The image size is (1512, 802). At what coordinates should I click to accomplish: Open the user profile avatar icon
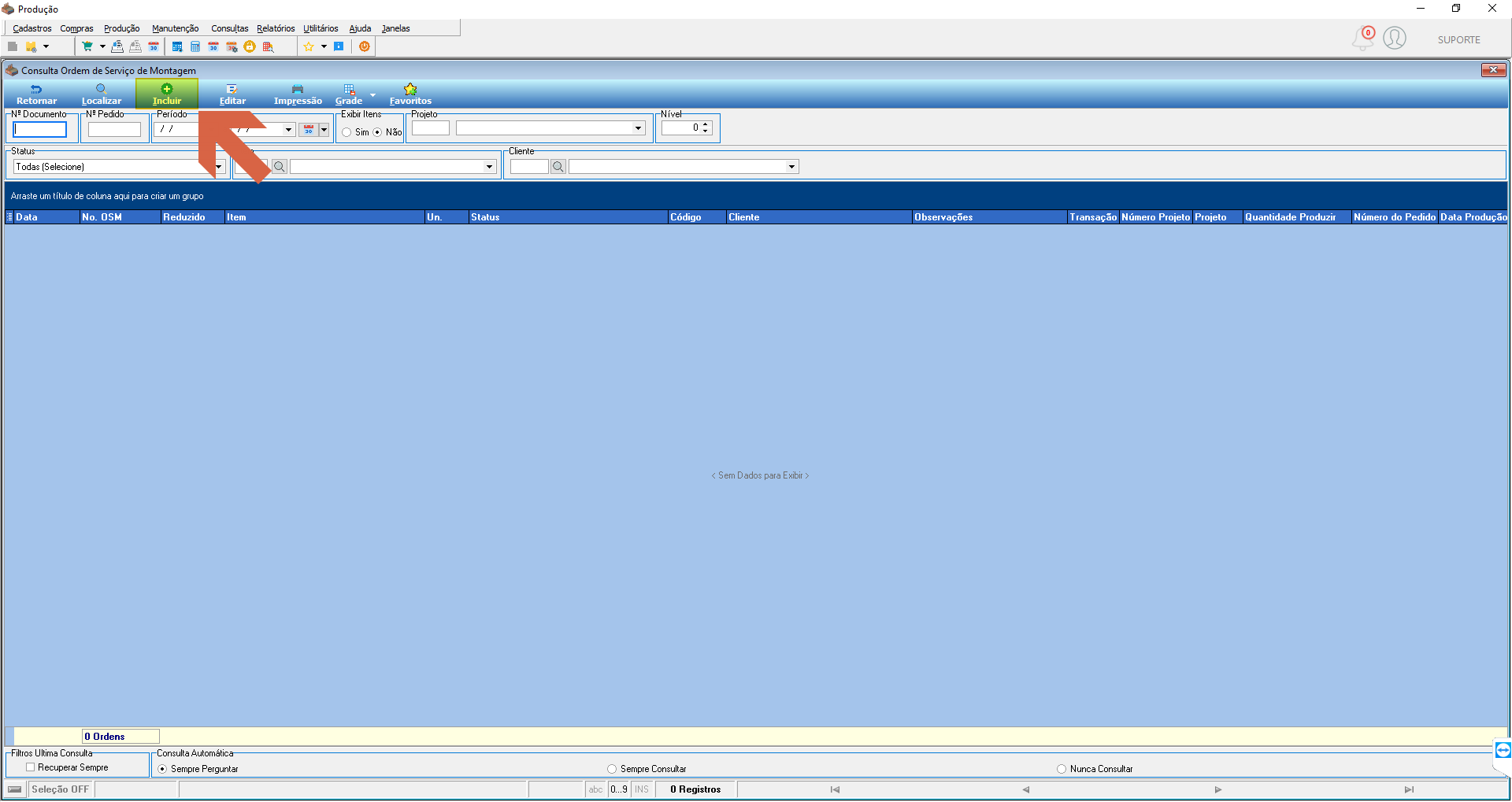pyautogui.click(x=1395, y=38)
